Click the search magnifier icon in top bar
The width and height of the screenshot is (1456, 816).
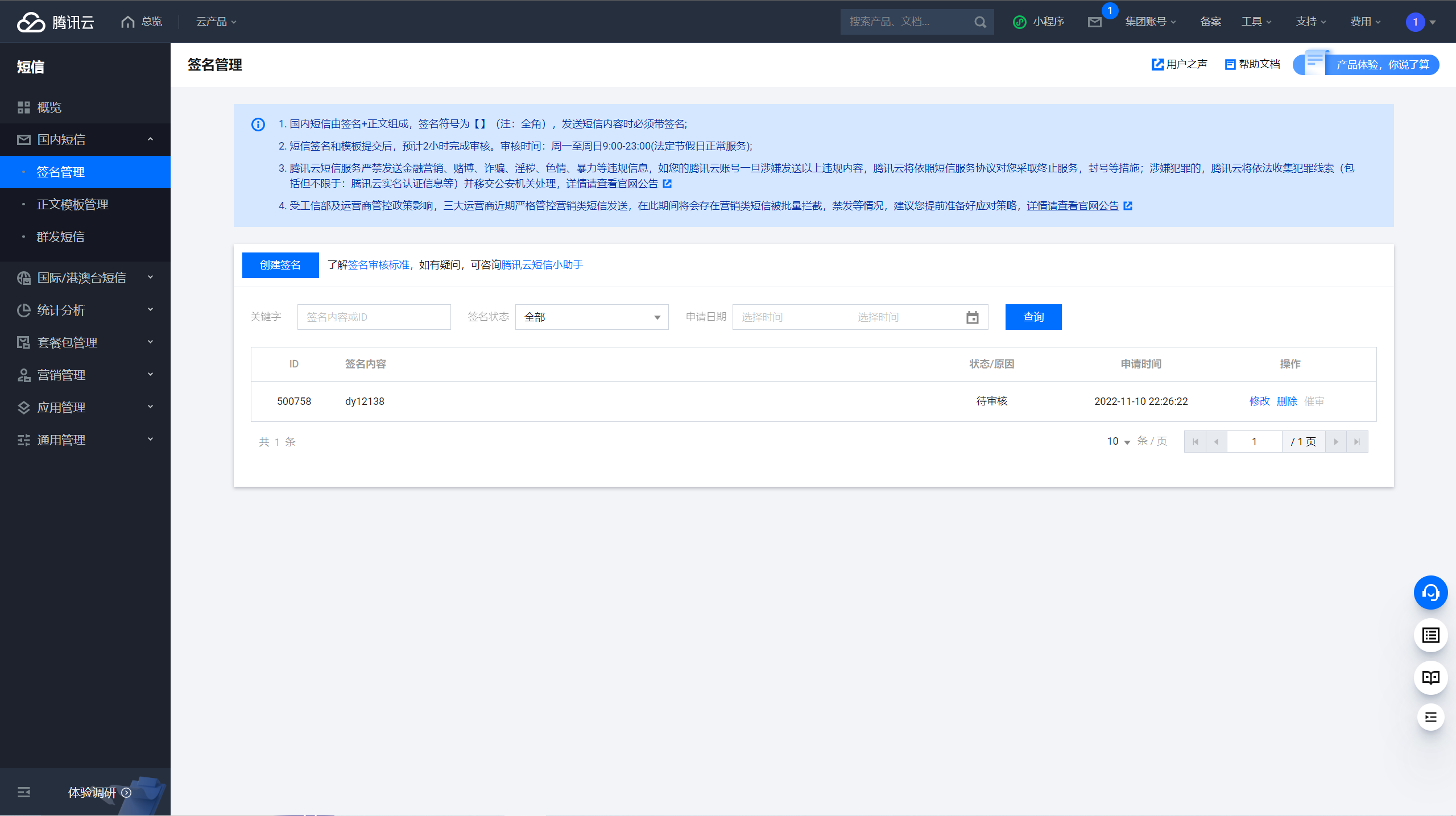[x=980, y=22]
